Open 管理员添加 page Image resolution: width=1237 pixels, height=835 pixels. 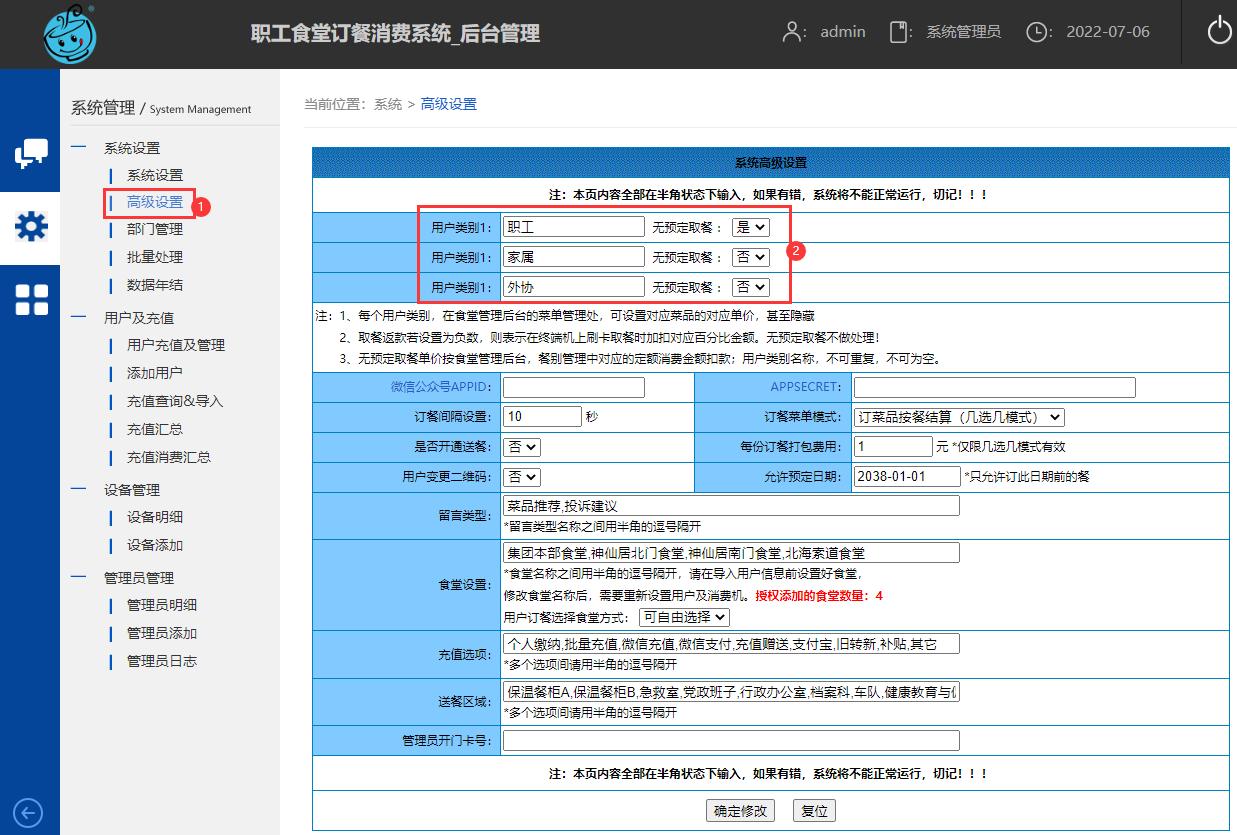point(162,633)
